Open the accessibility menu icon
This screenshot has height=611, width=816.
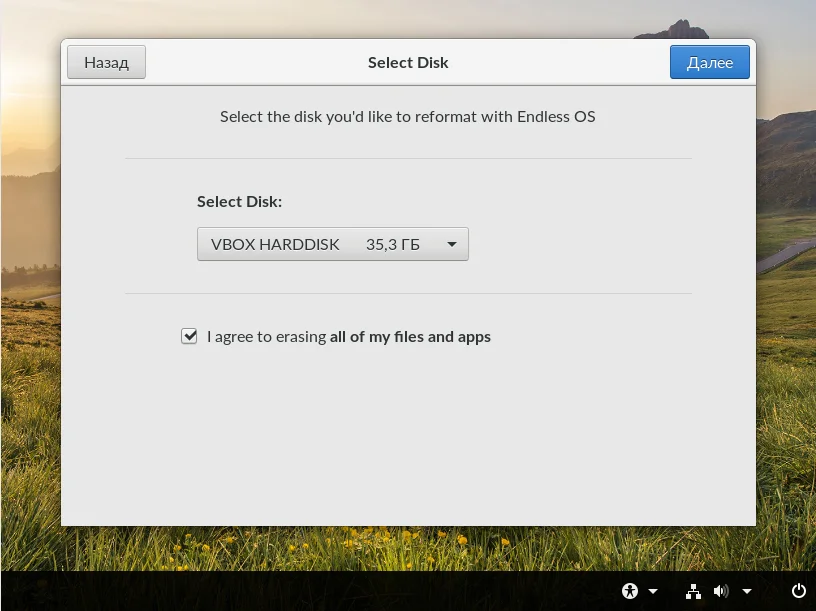pos(630,591)
